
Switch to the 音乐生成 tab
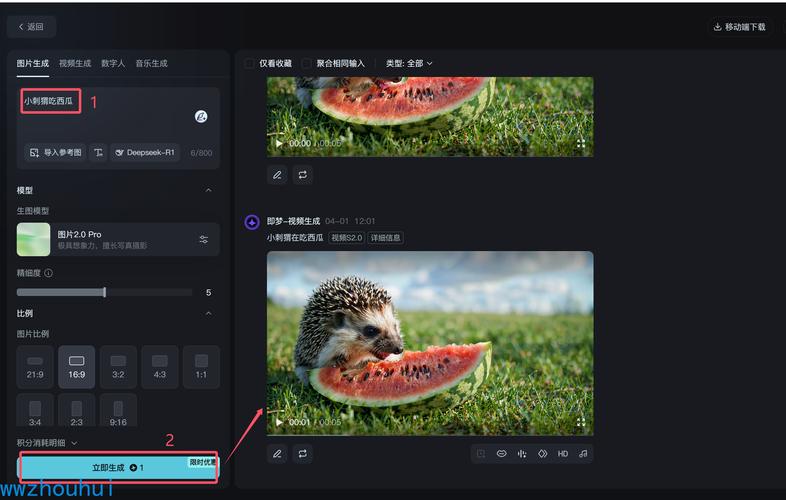(x=151, y=64)
